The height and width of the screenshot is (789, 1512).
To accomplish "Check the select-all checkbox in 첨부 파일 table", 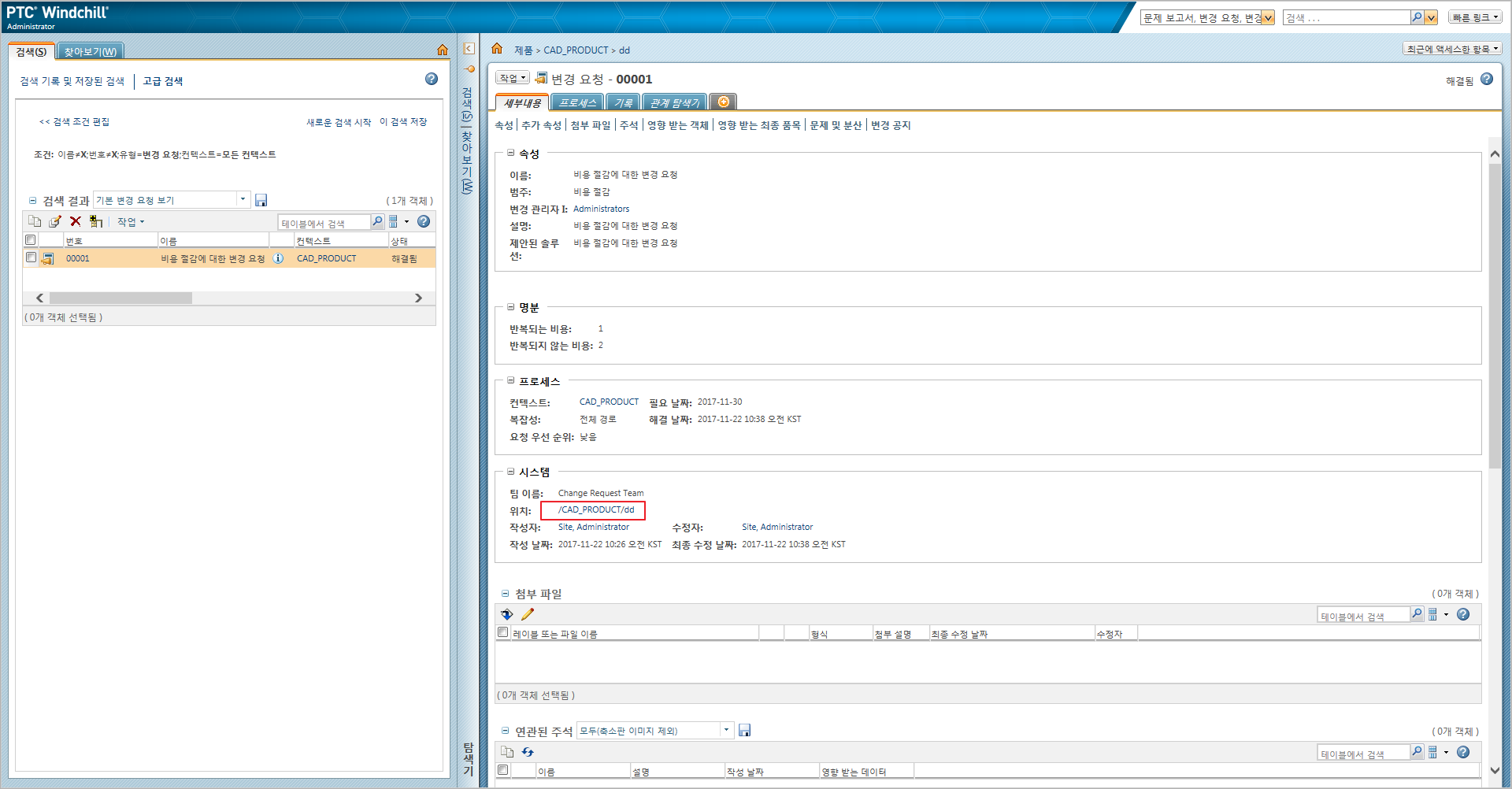I will (x=502, y=632).
